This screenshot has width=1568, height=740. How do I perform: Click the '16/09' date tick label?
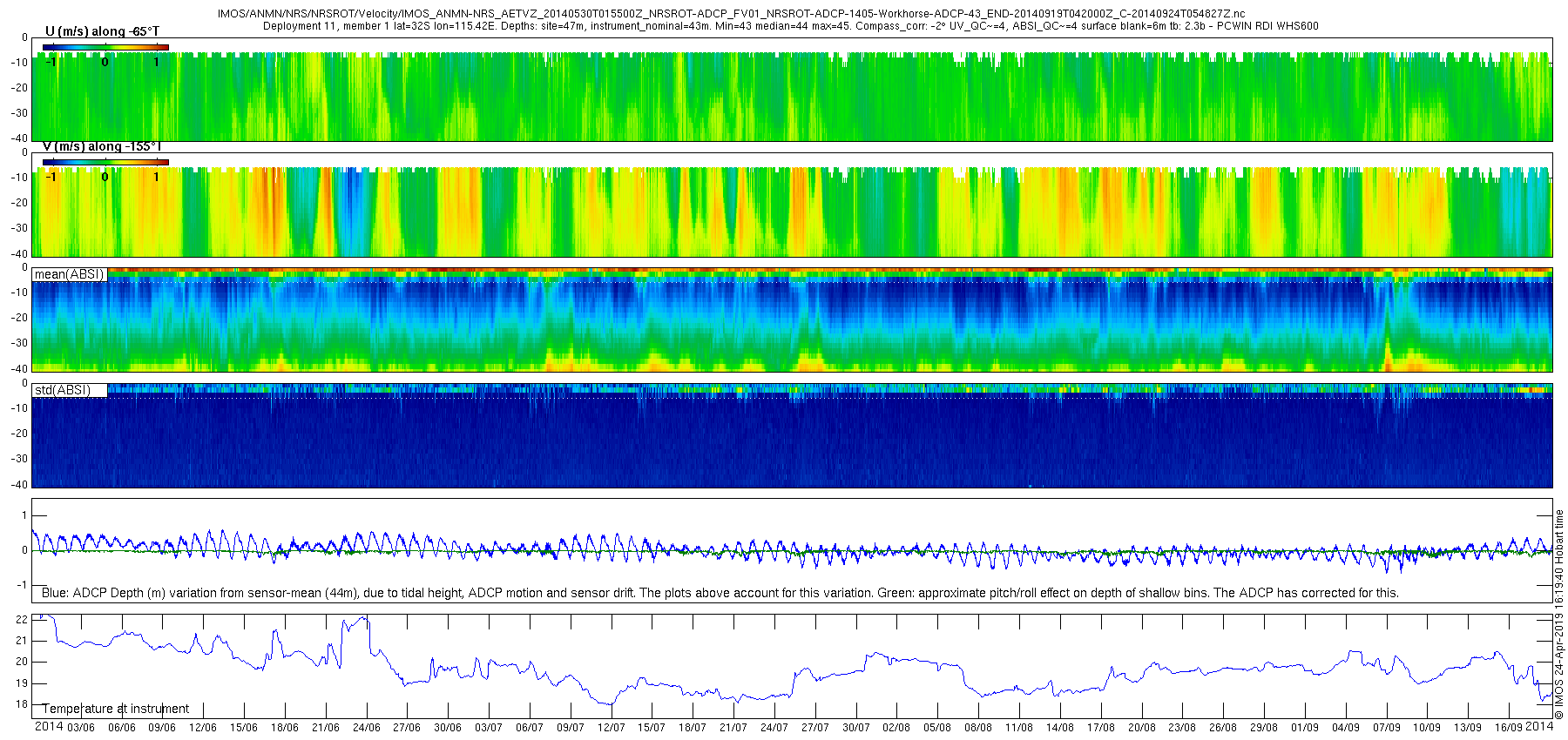[x=1509, y=728]
